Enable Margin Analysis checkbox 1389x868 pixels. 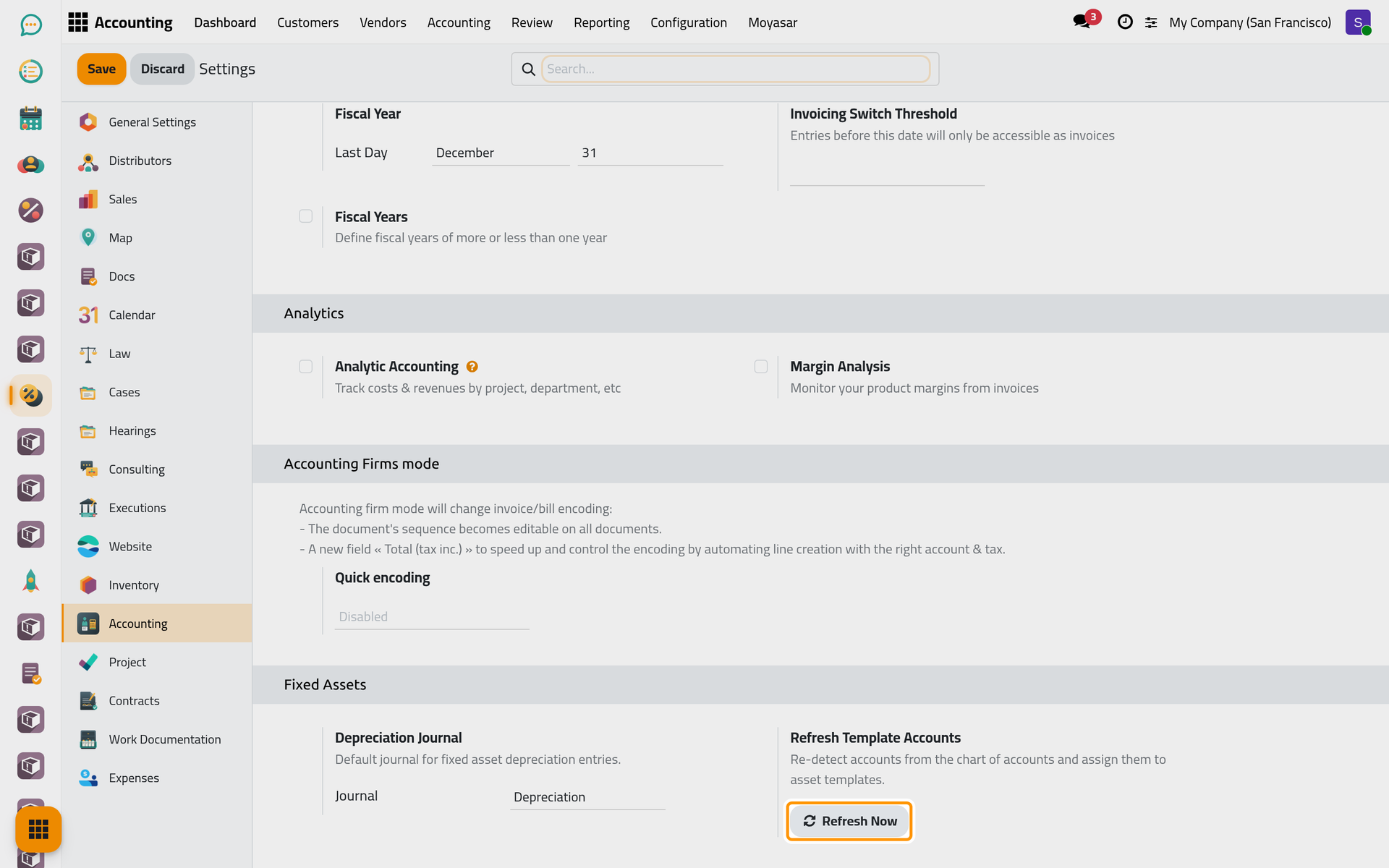click(761, 367)
